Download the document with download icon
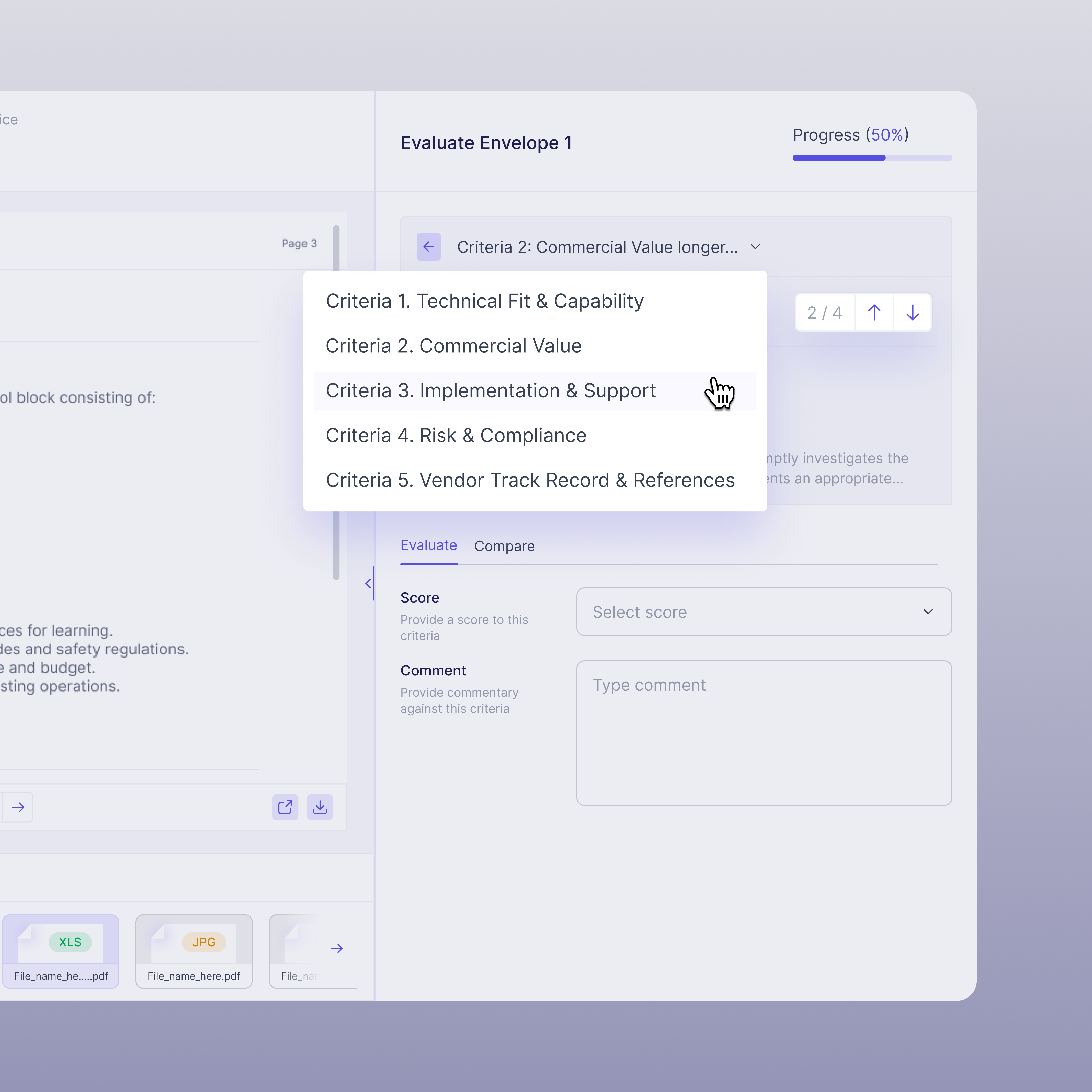Viewport: 1092px width, 1092px height. [320, 807]
